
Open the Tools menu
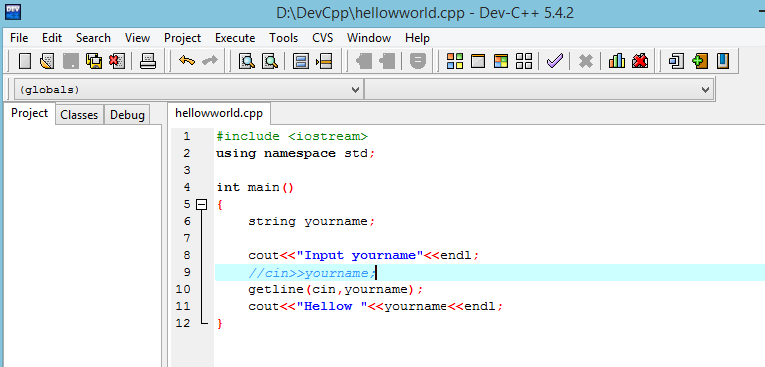[283, 38]
